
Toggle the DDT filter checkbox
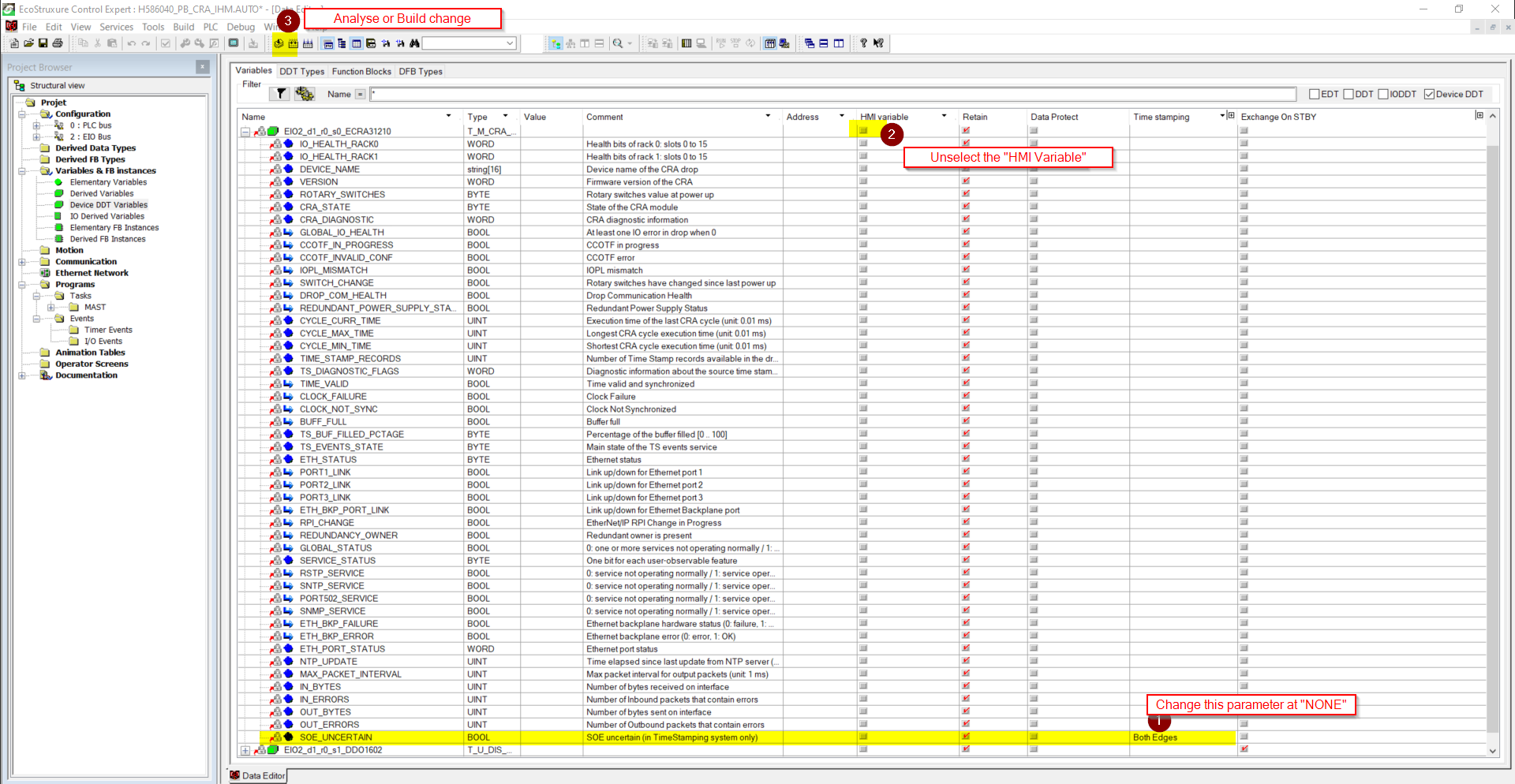click(x=1349, y=94)
